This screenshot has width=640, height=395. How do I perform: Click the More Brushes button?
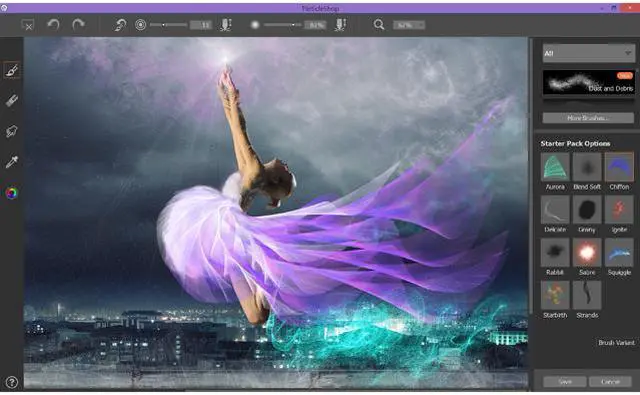pos(588,118)
